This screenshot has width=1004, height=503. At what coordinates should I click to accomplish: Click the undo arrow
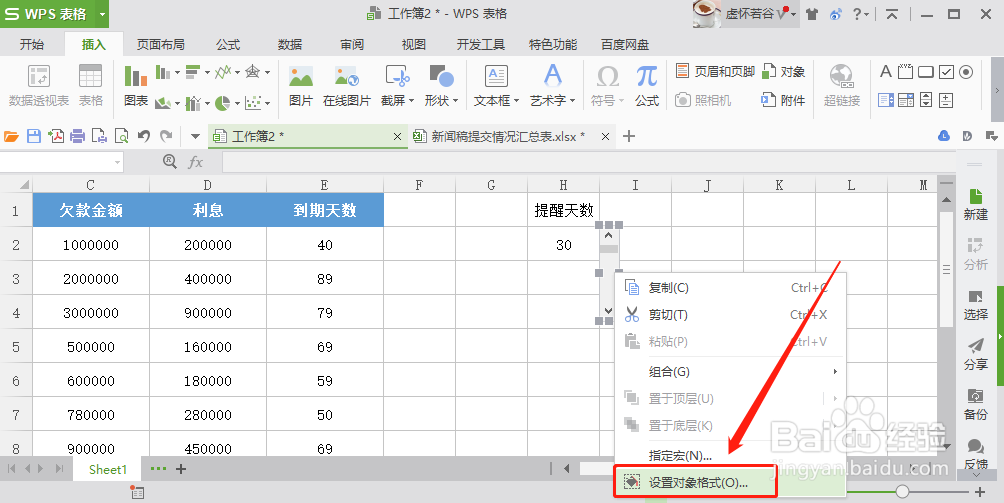143,136
